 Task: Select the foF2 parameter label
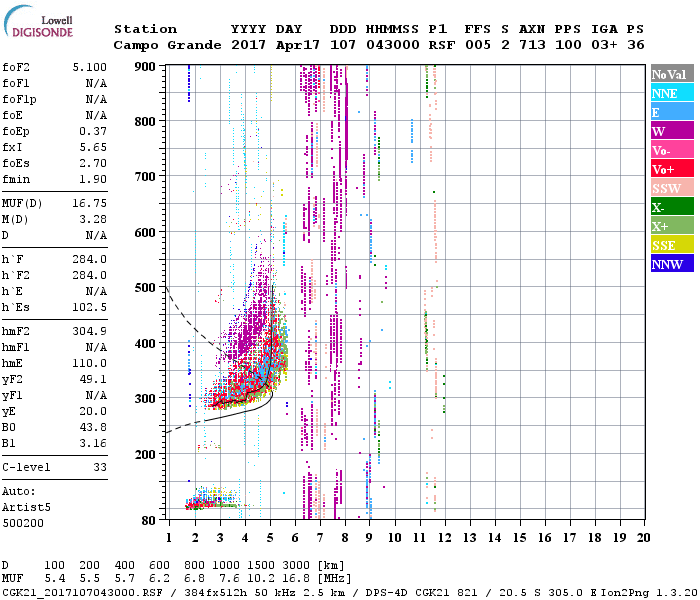pos(16,67)
